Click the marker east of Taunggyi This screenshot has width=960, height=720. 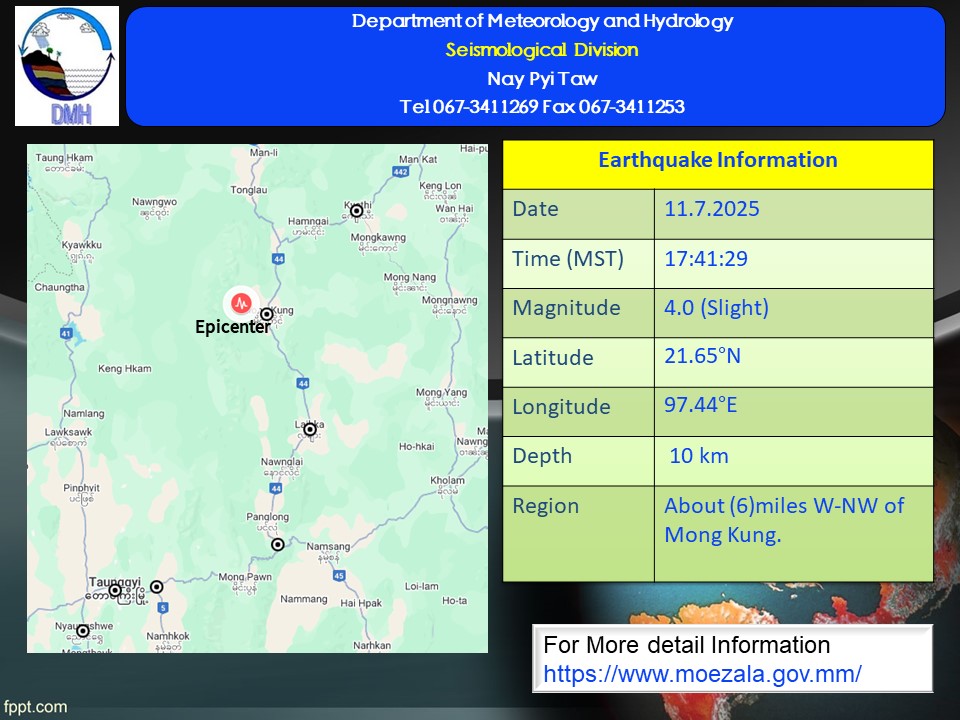(x=157, y=587)
